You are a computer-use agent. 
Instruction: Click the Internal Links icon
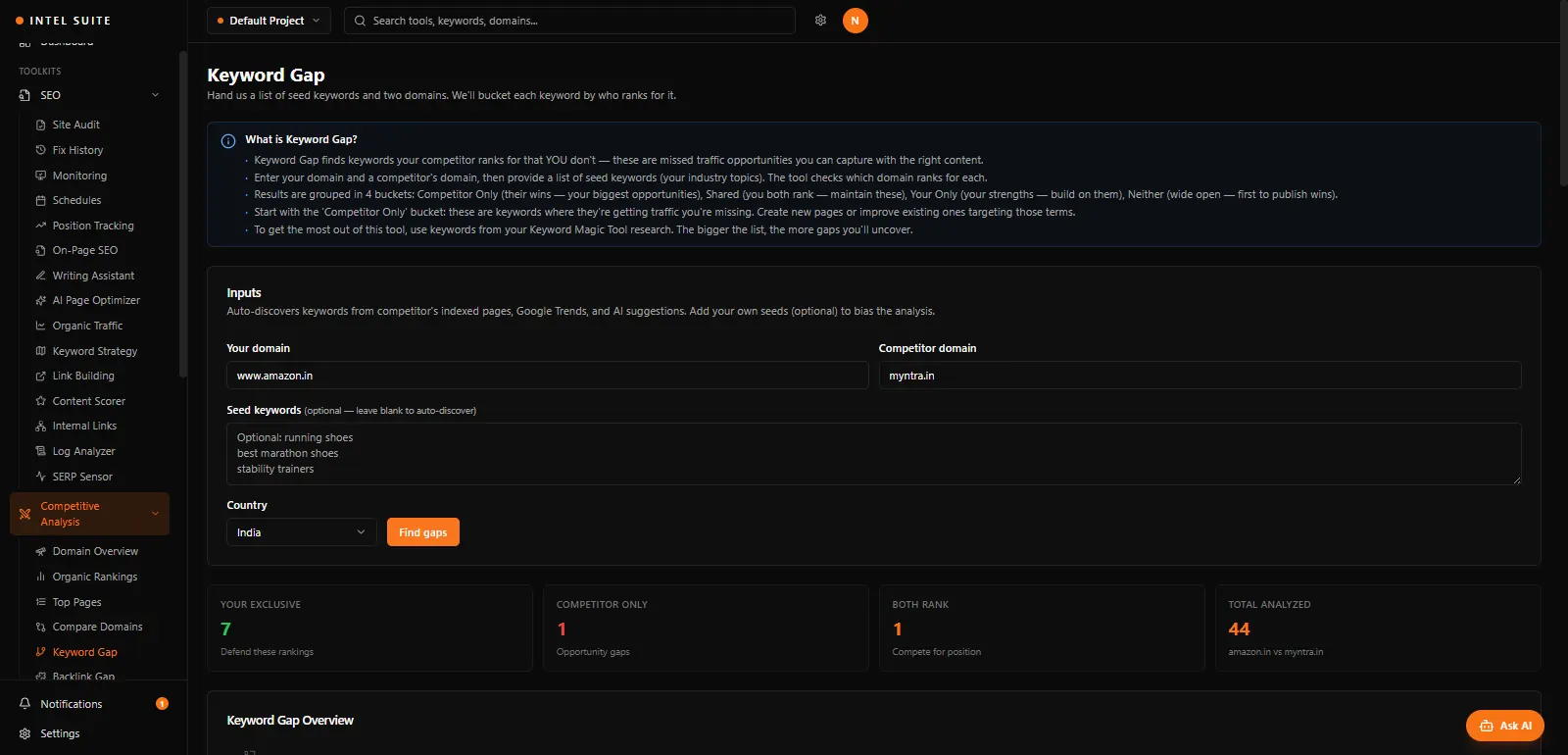[40, 427]
